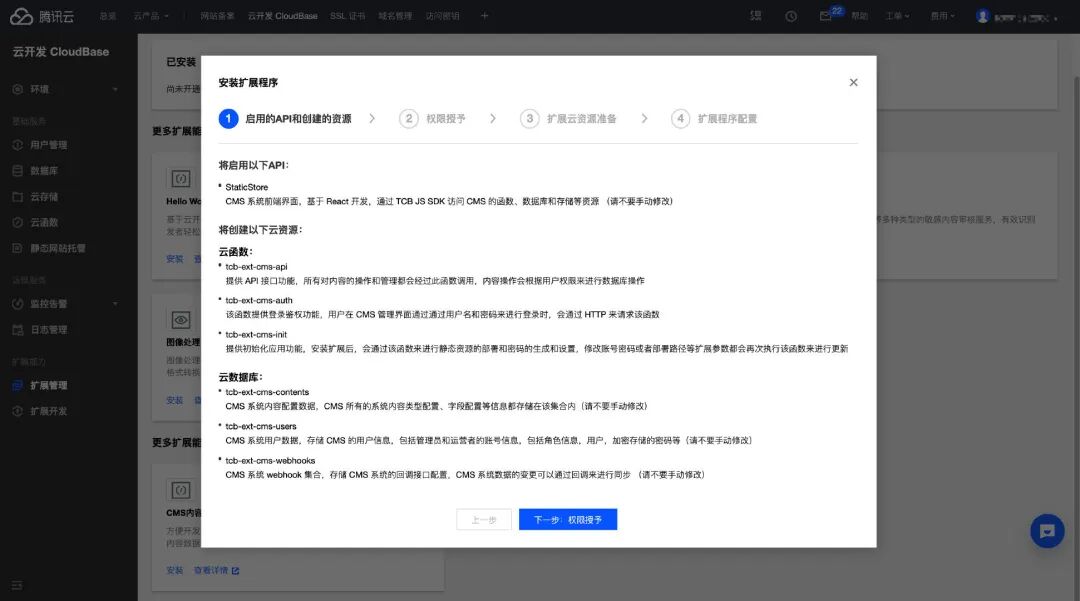The height and width of the screenshot is (601, 1080).
Task: Click 查看详情 link on CMS card
Action: [216, 570]
